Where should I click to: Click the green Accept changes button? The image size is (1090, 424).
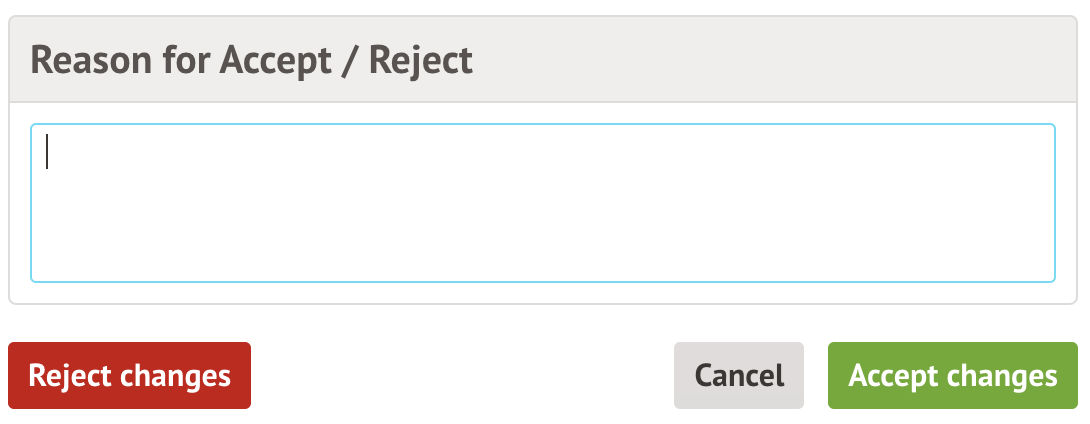(952, 376)
